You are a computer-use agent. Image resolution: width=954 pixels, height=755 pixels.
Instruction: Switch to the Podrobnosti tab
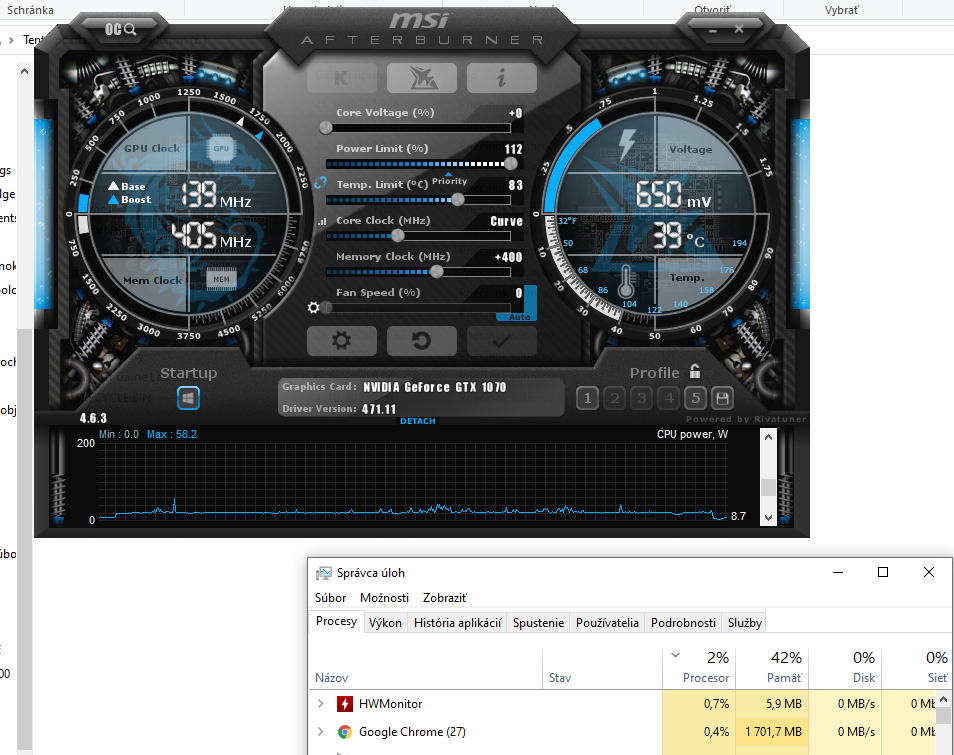pyautogui.click(x=683, y=623)
